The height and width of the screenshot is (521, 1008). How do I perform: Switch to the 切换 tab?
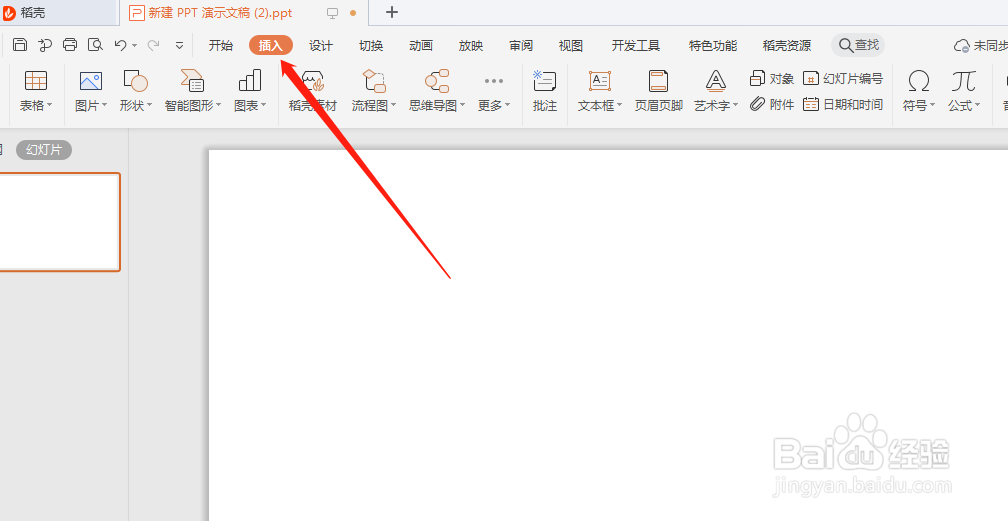point(371,46)
